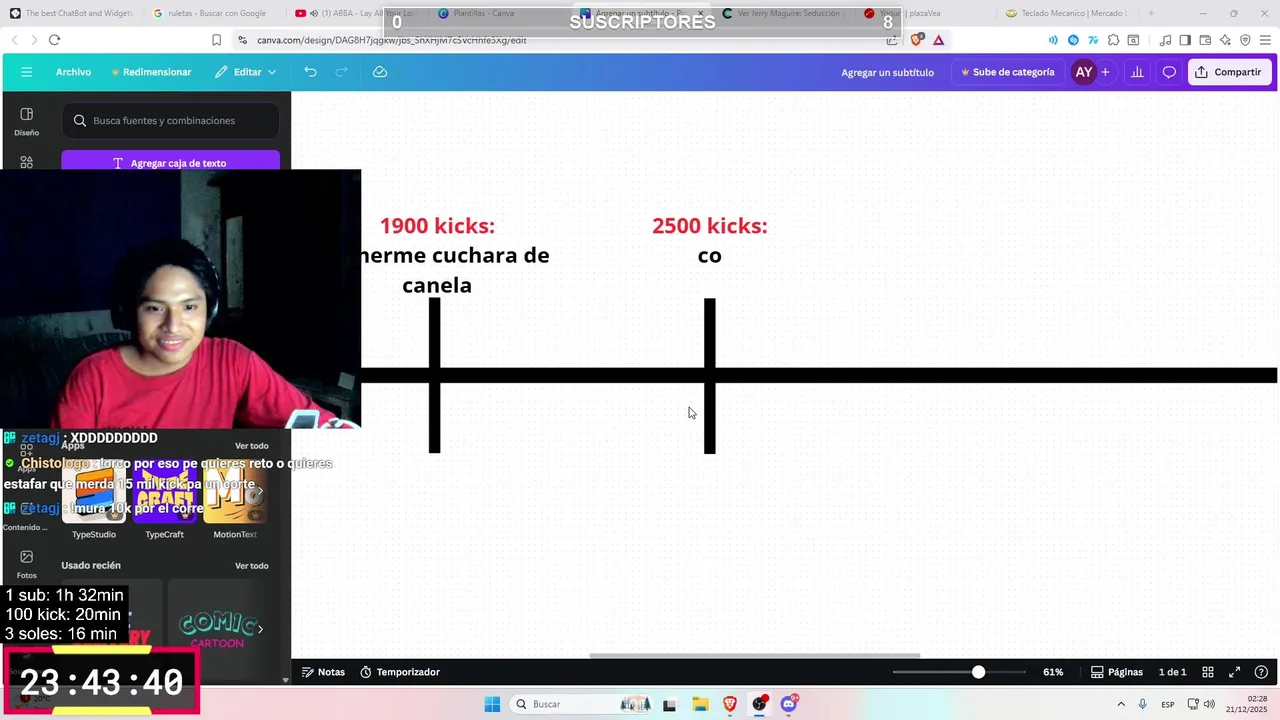Click 'Ver todo' beside Apps

coord(252,446)
